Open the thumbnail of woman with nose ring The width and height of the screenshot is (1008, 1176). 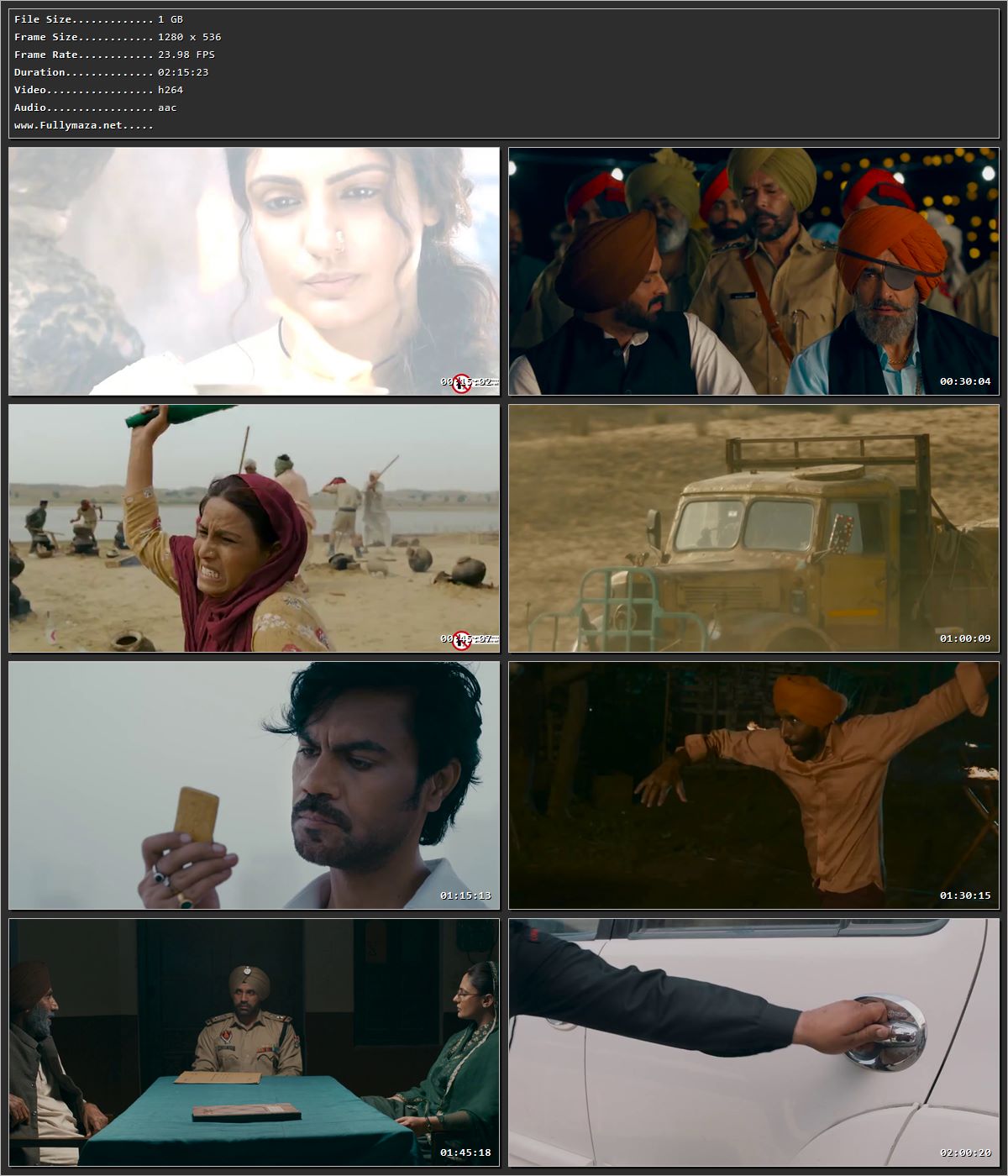point(254,271)
